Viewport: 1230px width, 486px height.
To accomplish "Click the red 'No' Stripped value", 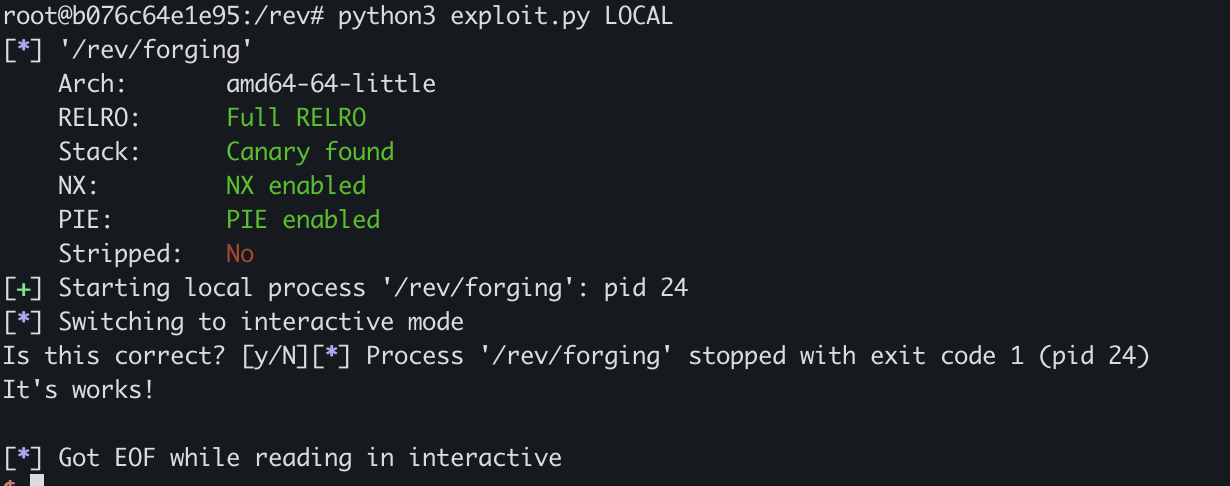I will (x=240, y=254).
